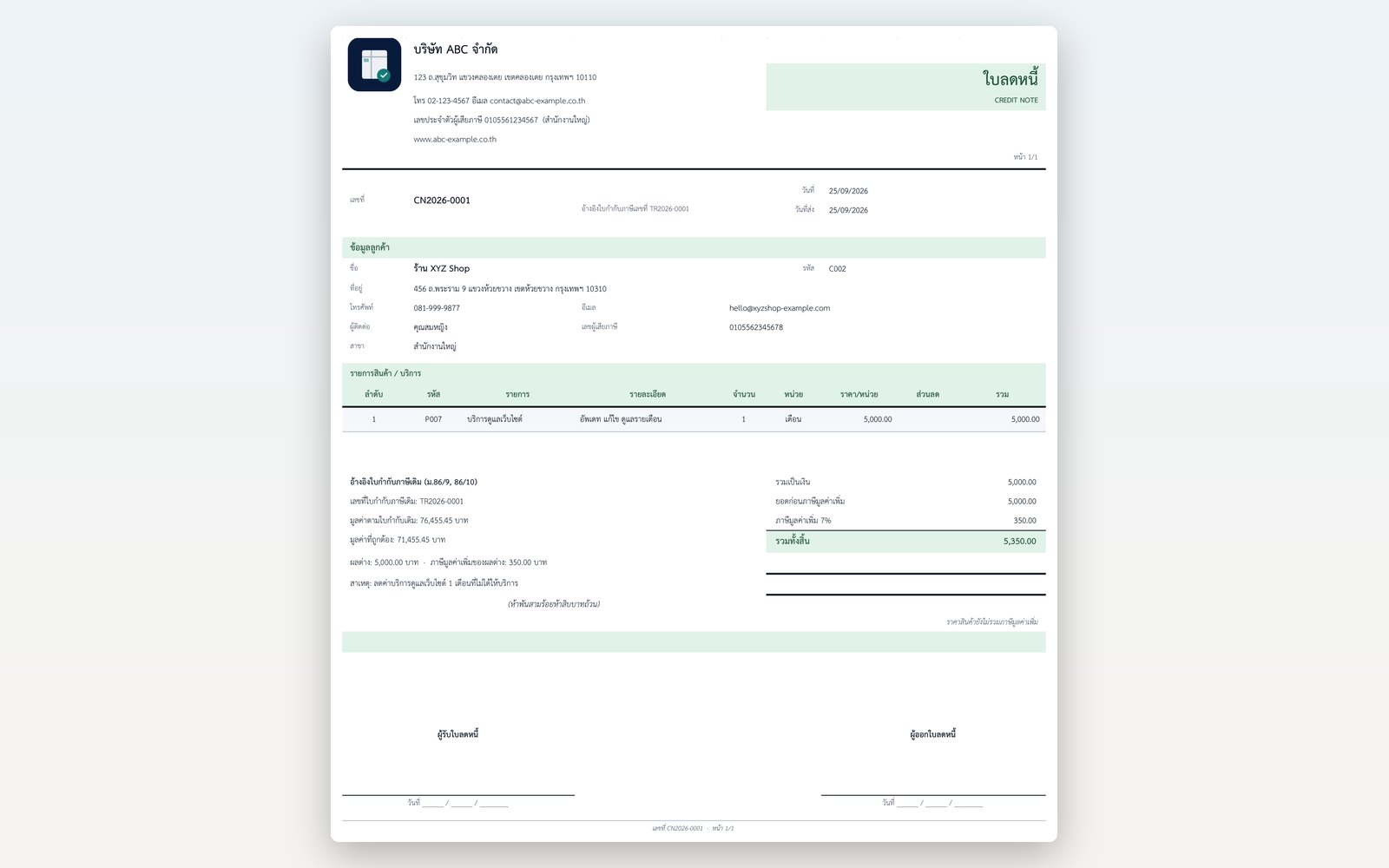Select the date value beside วันที่ส่ง
1389x868 pixels.
848,210
